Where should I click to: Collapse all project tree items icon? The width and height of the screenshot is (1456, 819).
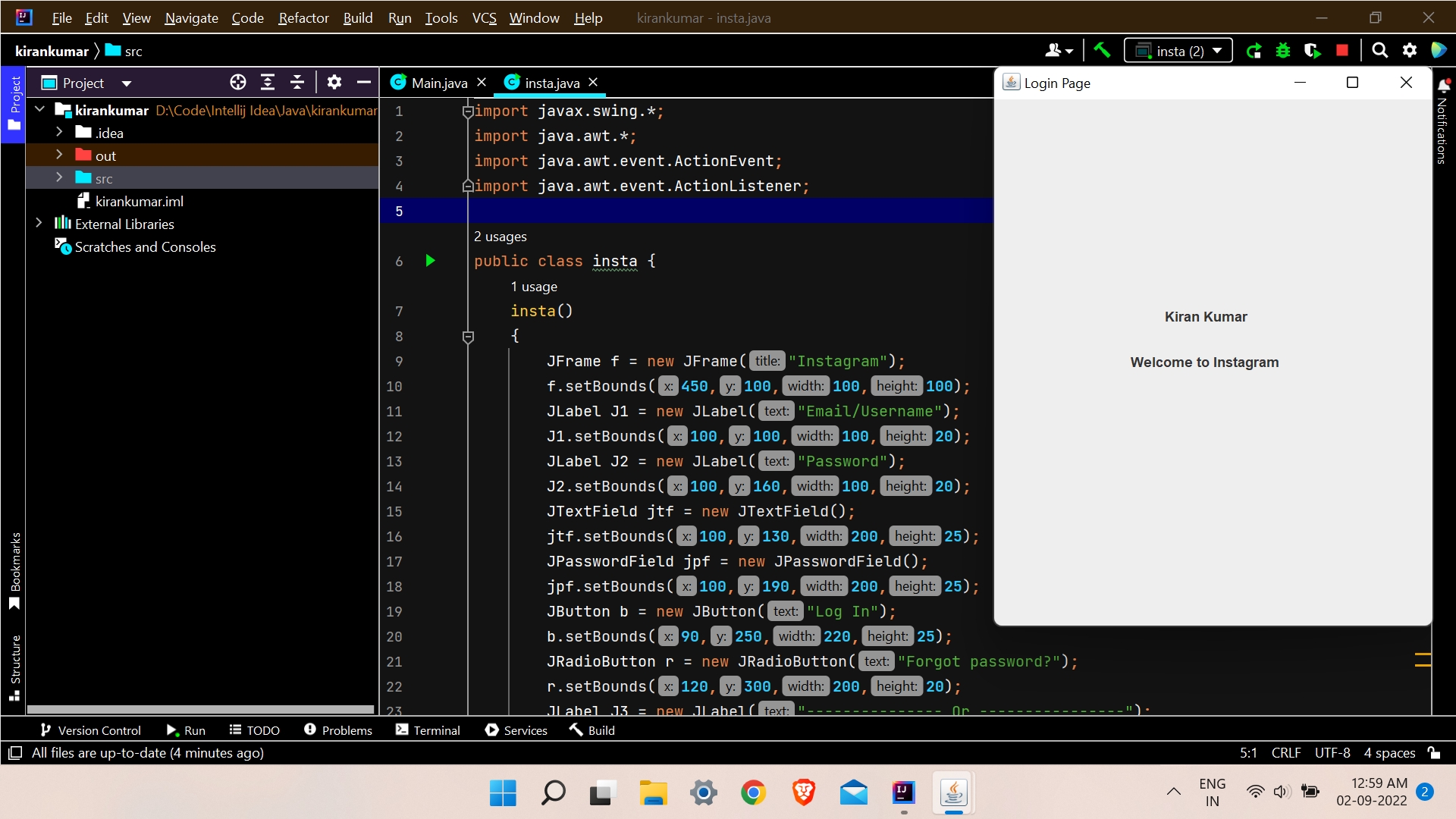(297, 83)
